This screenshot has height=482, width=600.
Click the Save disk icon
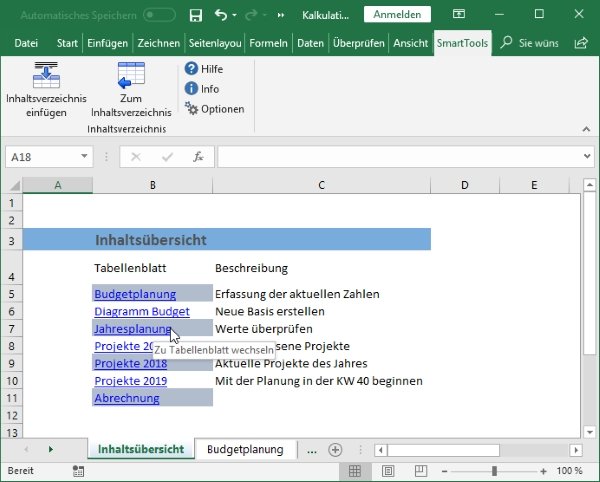point(195,15)
